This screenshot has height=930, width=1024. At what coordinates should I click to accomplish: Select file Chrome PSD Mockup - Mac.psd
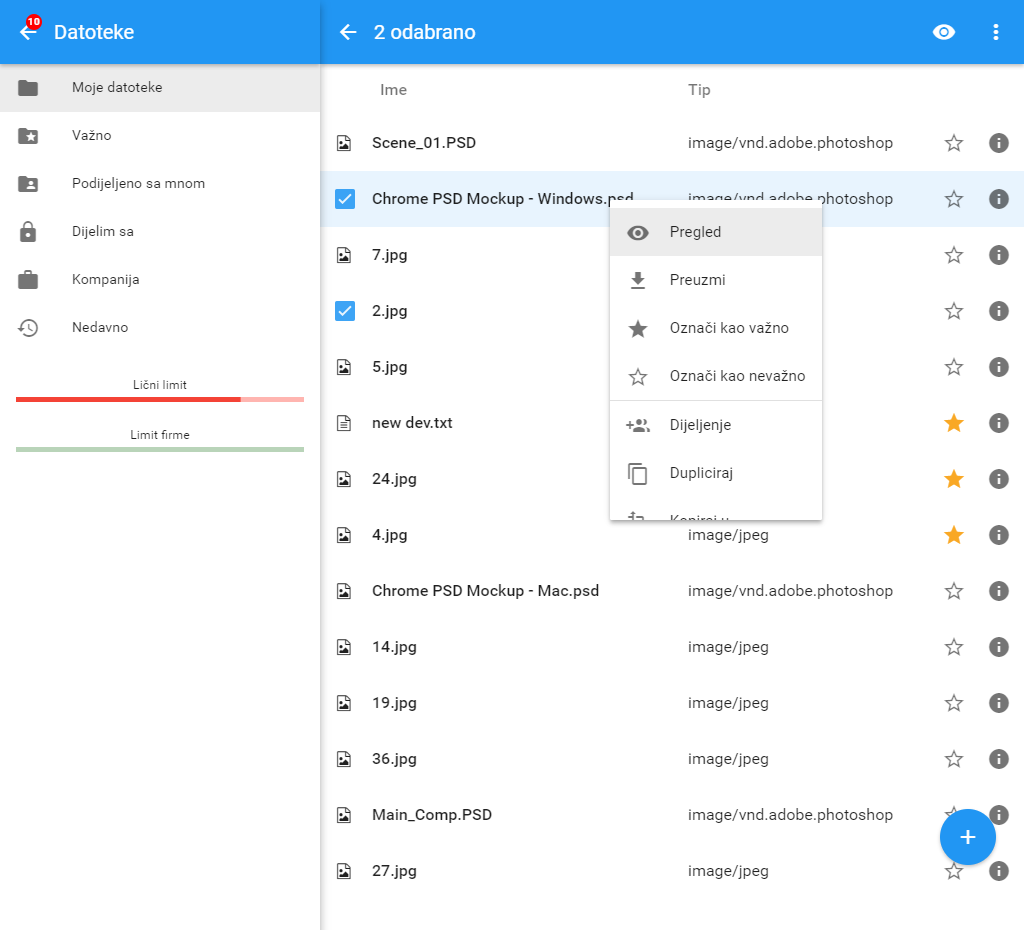click(x=485, y=591)
